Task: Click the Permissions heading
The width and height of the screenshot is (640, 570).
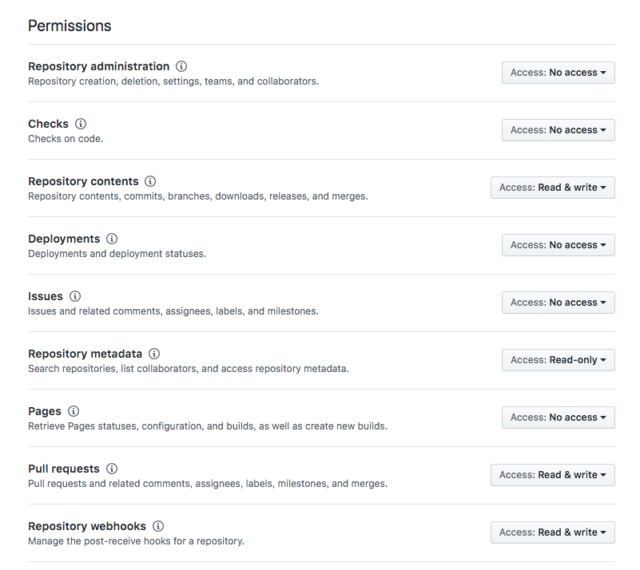Action: click(x=69, y=26)
